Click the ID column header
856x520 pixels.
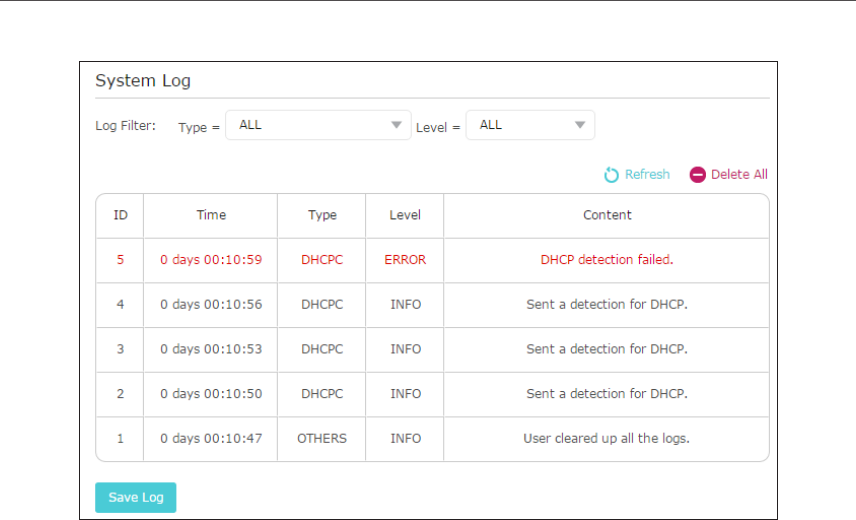click(x=120, y=215)
